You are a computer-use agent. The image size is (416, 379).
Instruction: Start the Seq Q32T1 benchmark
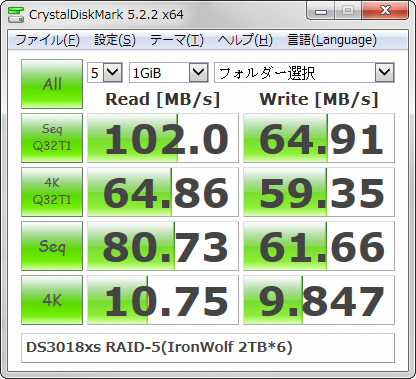click(x=52, y=138)
